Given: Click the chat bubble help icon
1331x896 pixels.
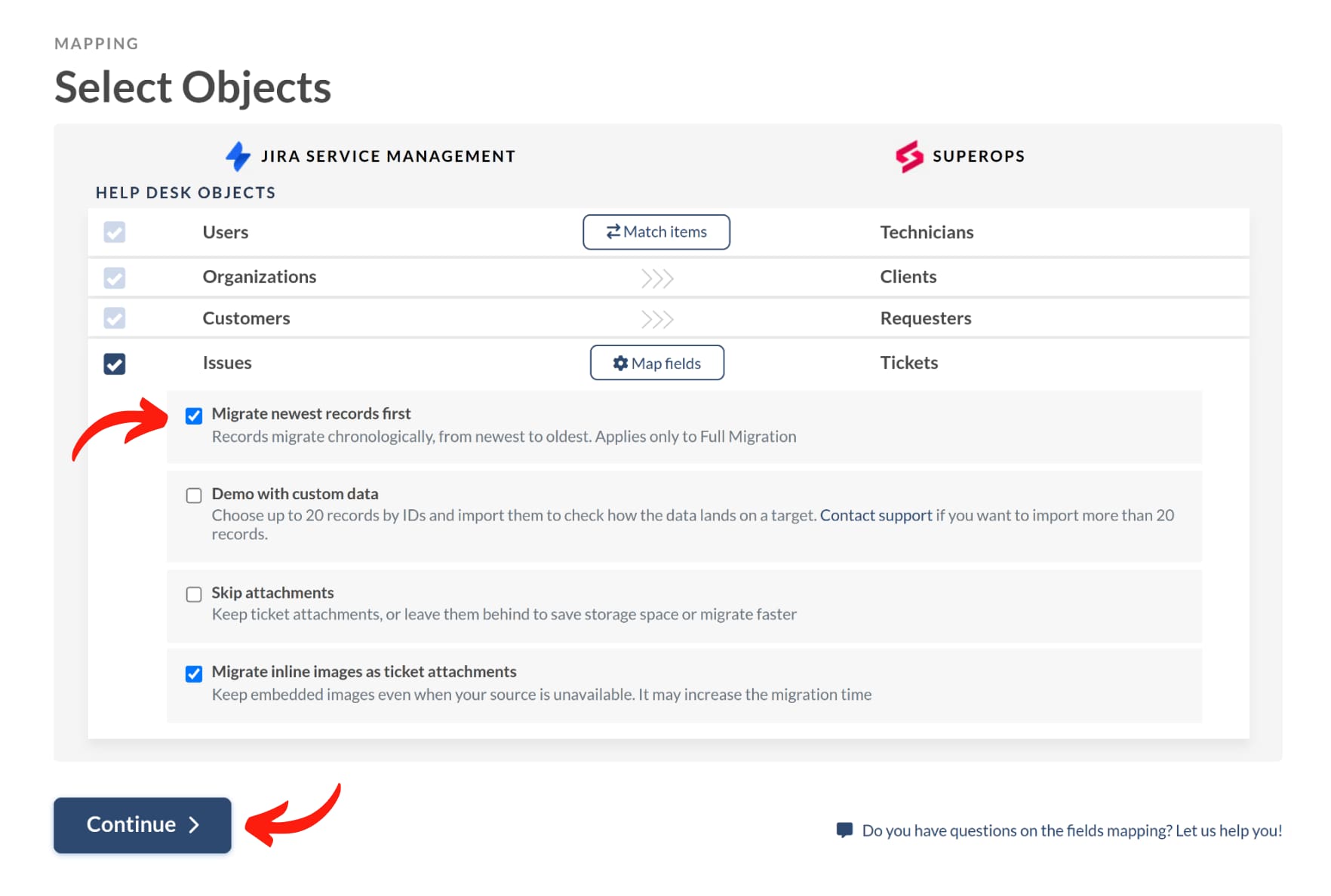Looking at the screenshot, I should tap(844, 830).
